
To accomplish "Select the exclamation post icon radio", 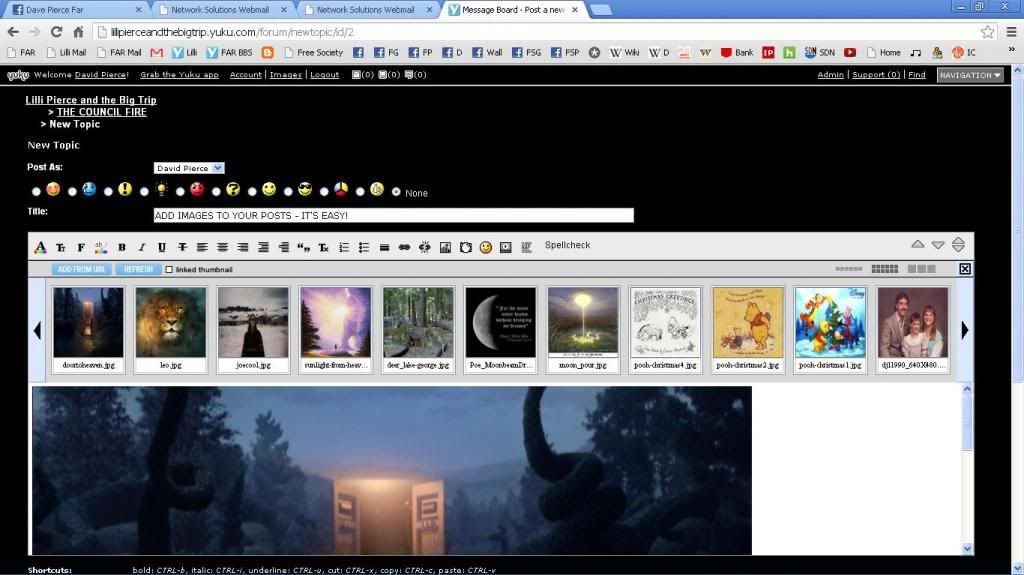I will coord(108,192).
